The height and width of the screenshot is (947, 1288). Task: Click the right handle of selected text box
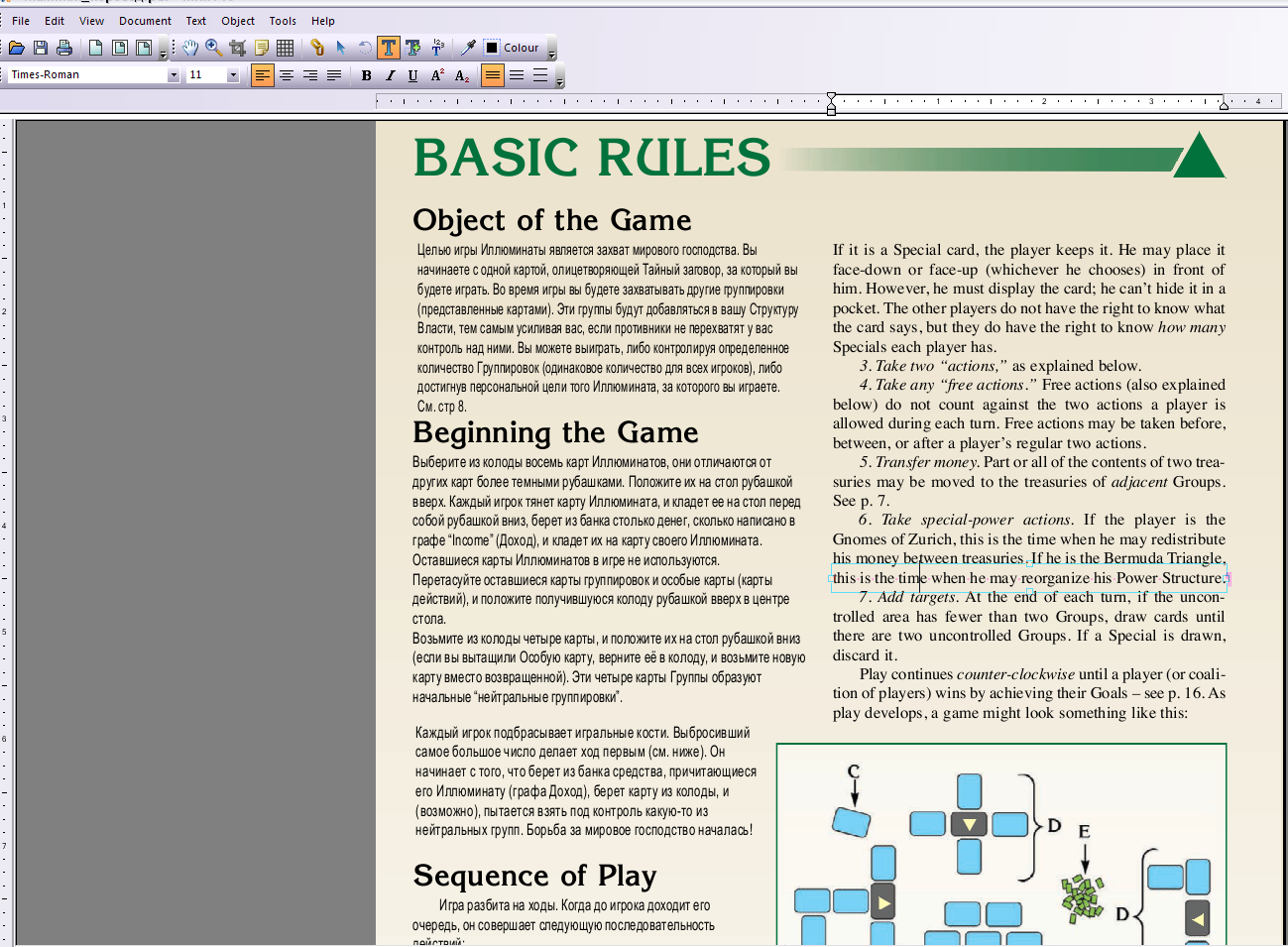[x=1228, y=578]
